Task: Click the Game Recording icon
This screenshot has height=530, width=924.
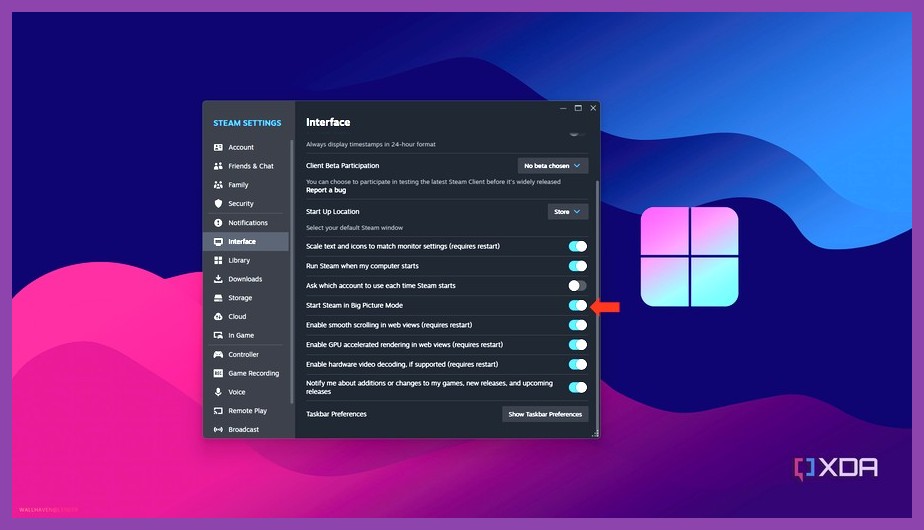Action: point(218,373)
